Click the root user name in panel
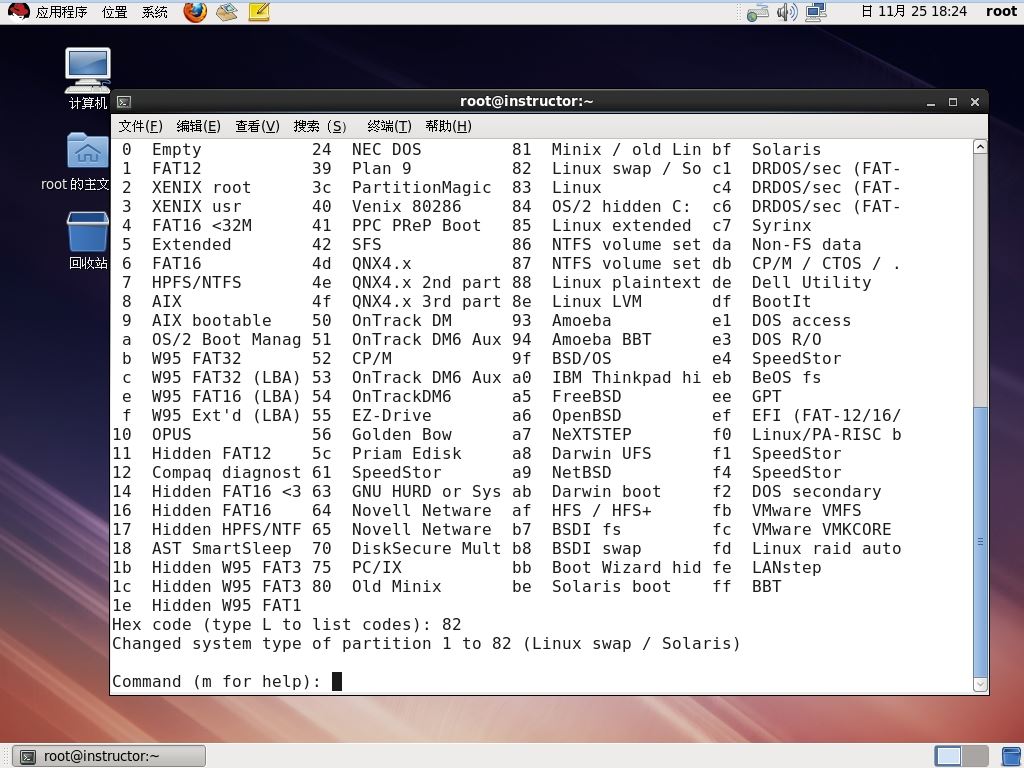 [x=1001, y=11]
